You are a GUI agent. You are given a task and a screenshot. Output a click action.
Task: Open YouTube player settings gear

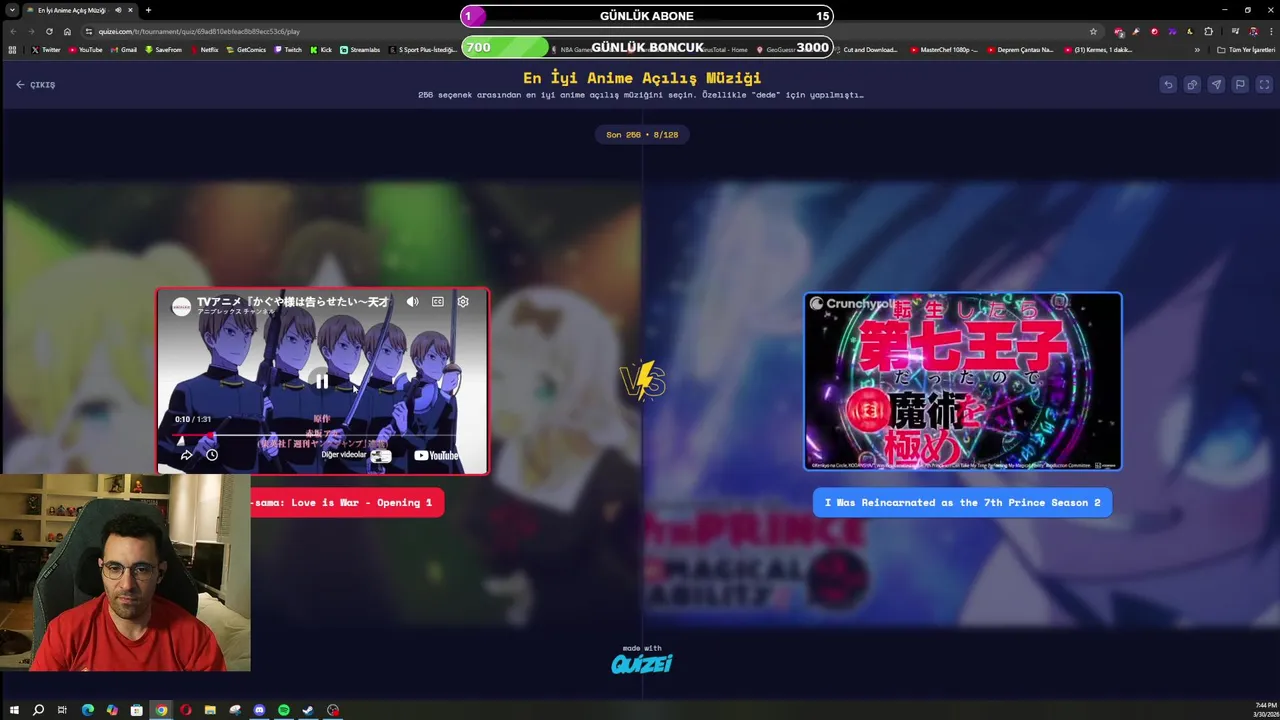pos(463,301)
